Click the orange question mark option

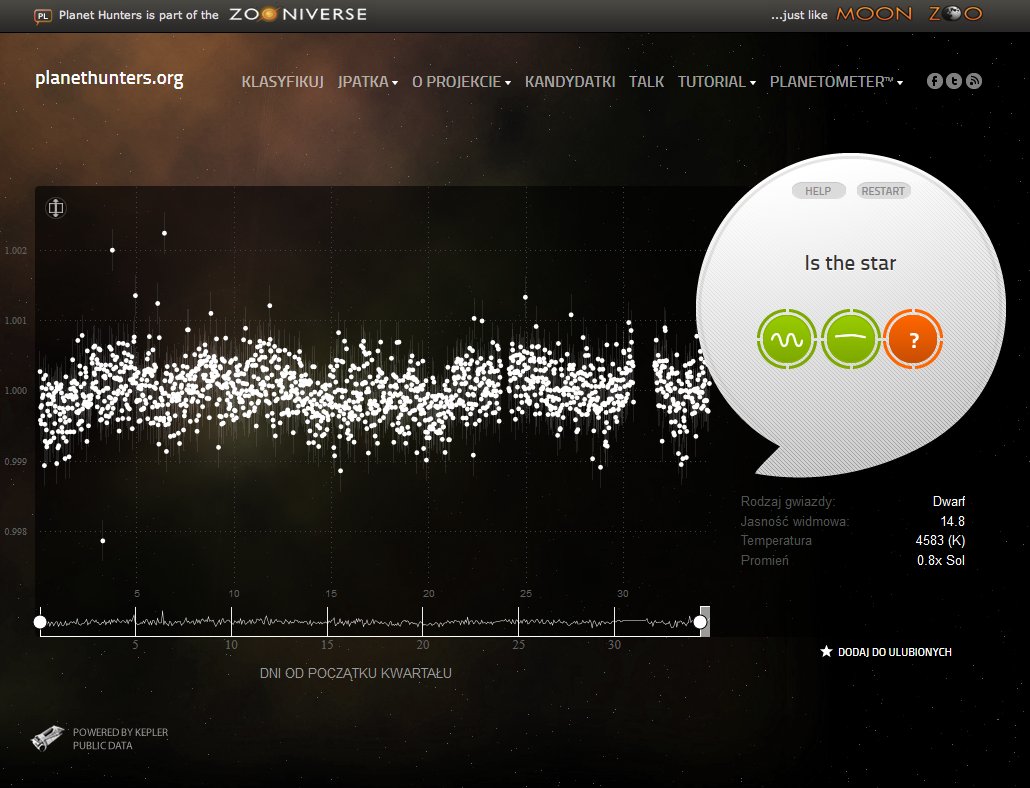click(x=914, y=339)
